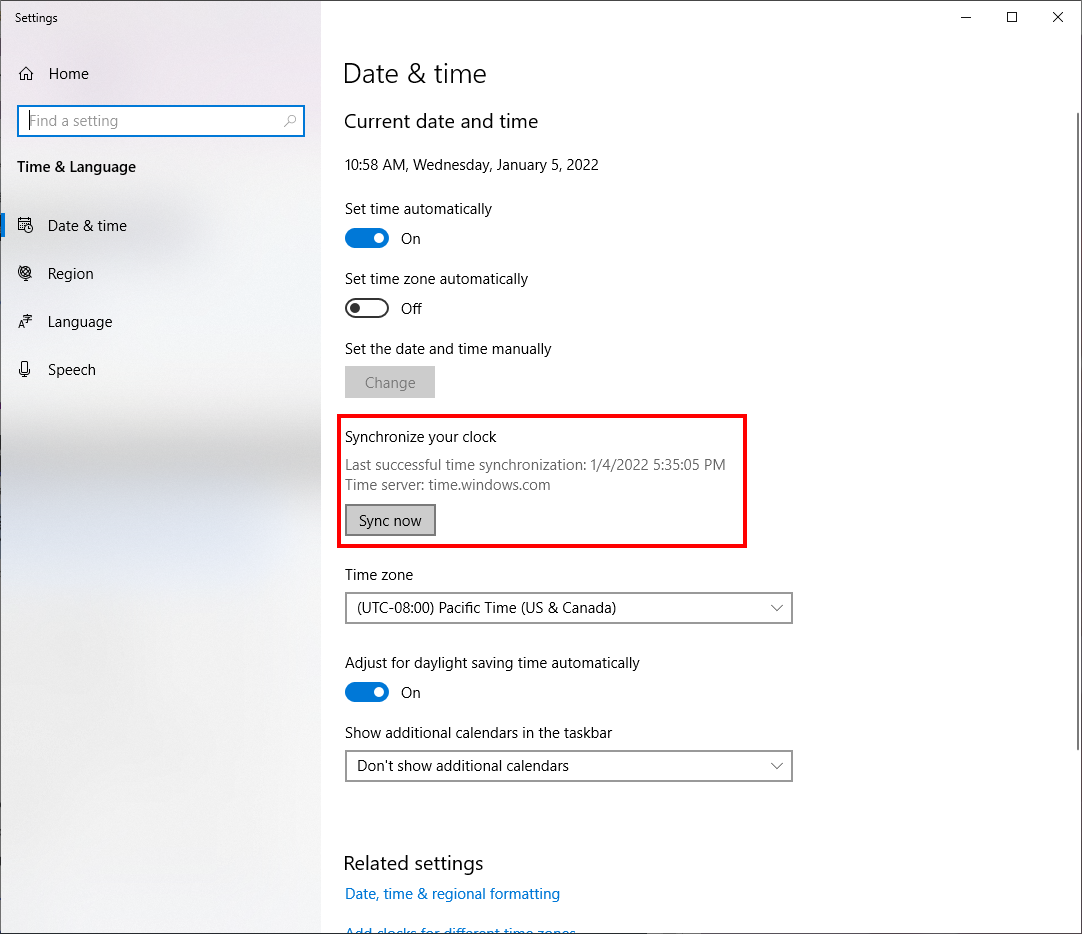Click the chevron on Pacific Time combo box

[x=777, y=608]
